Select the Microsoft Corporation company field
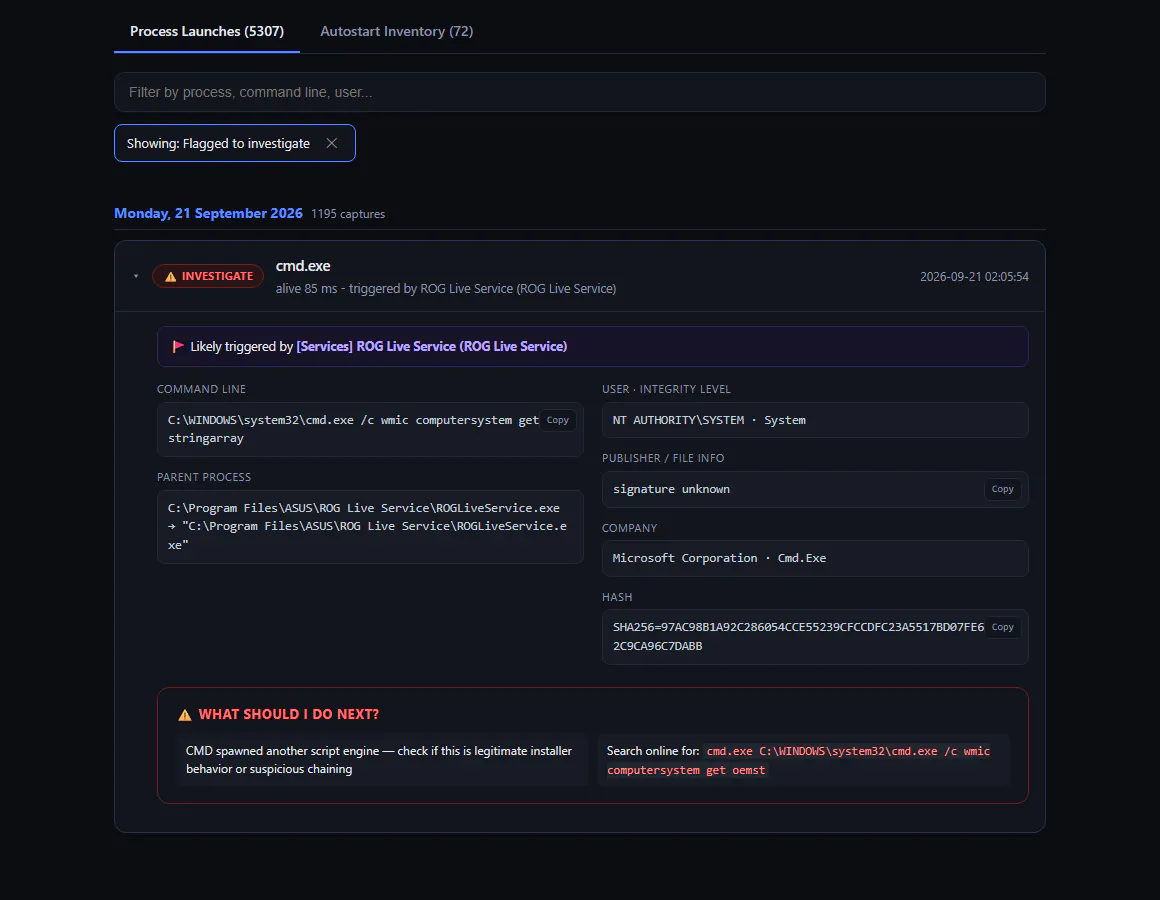The height and width of the screenshot is (900, 1160). 815,558
